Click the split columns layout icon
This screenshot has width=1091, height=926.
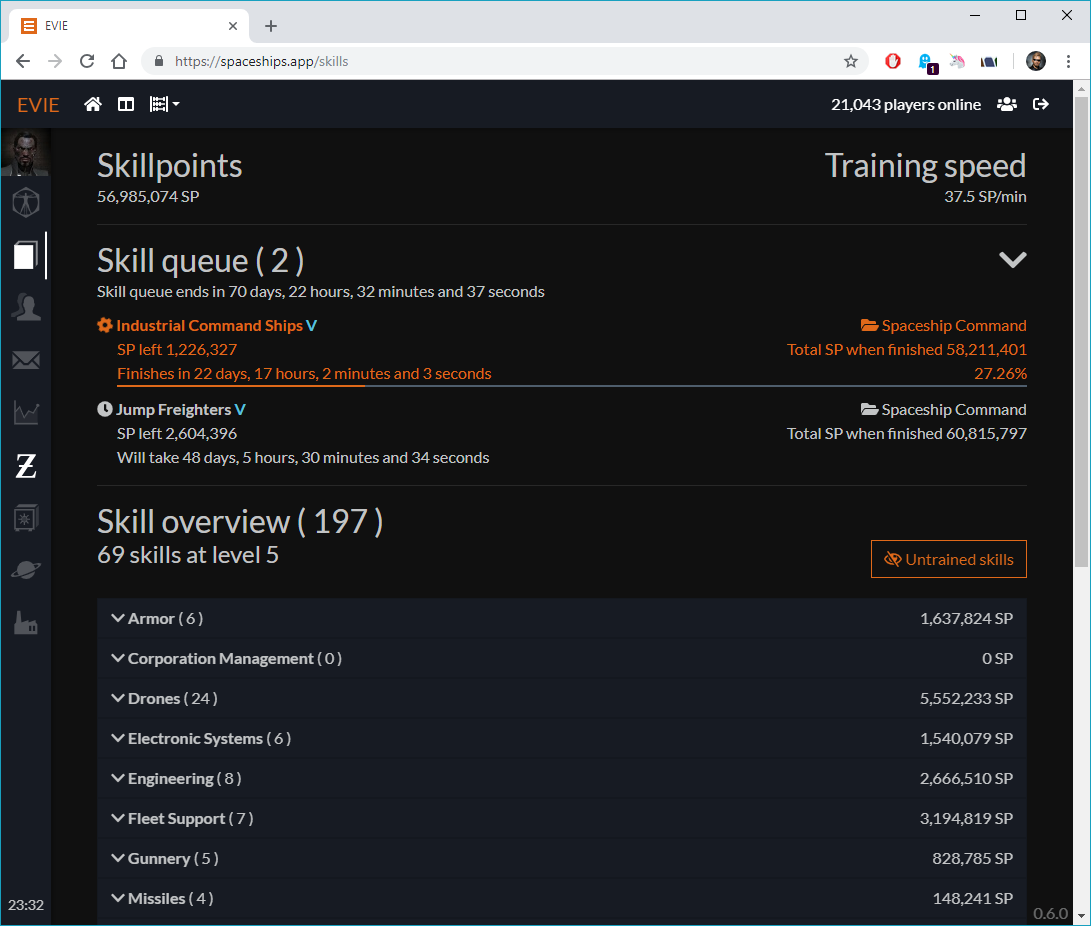pos(126,104)
